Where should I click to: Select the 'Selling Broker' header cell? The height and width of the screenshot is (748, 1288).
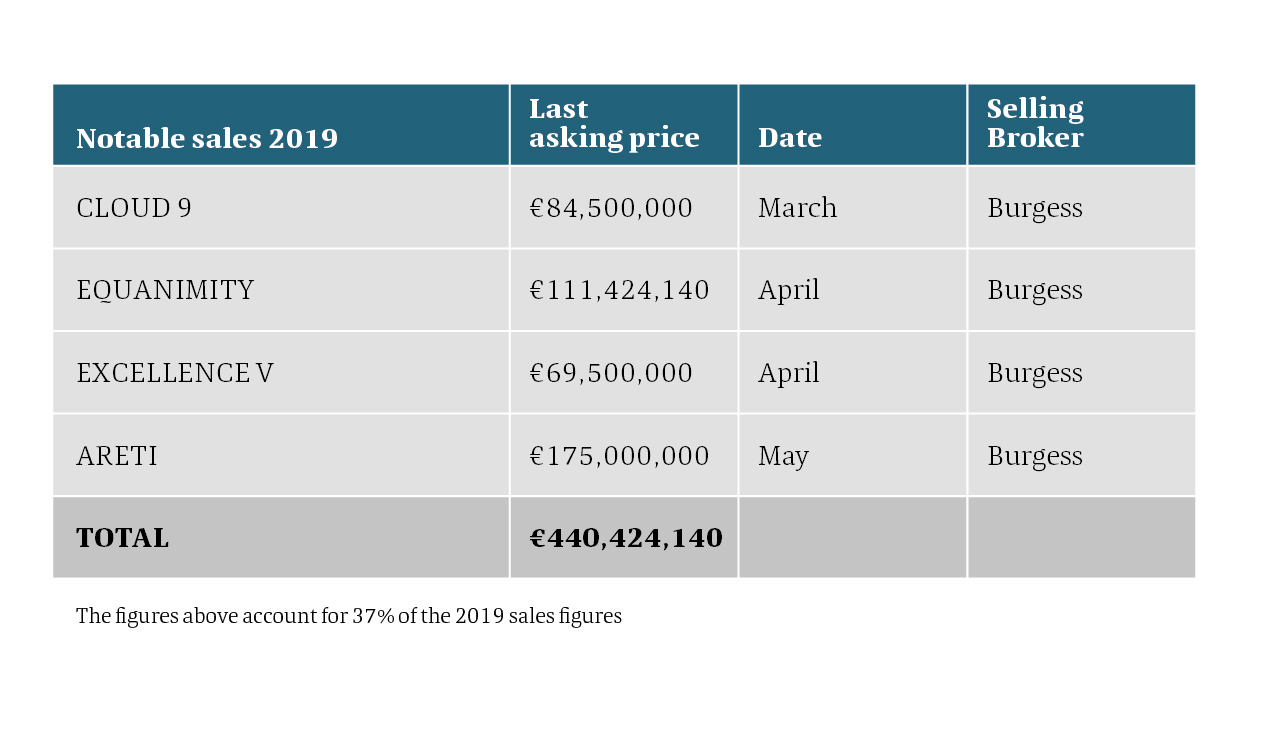[1082, 125]
